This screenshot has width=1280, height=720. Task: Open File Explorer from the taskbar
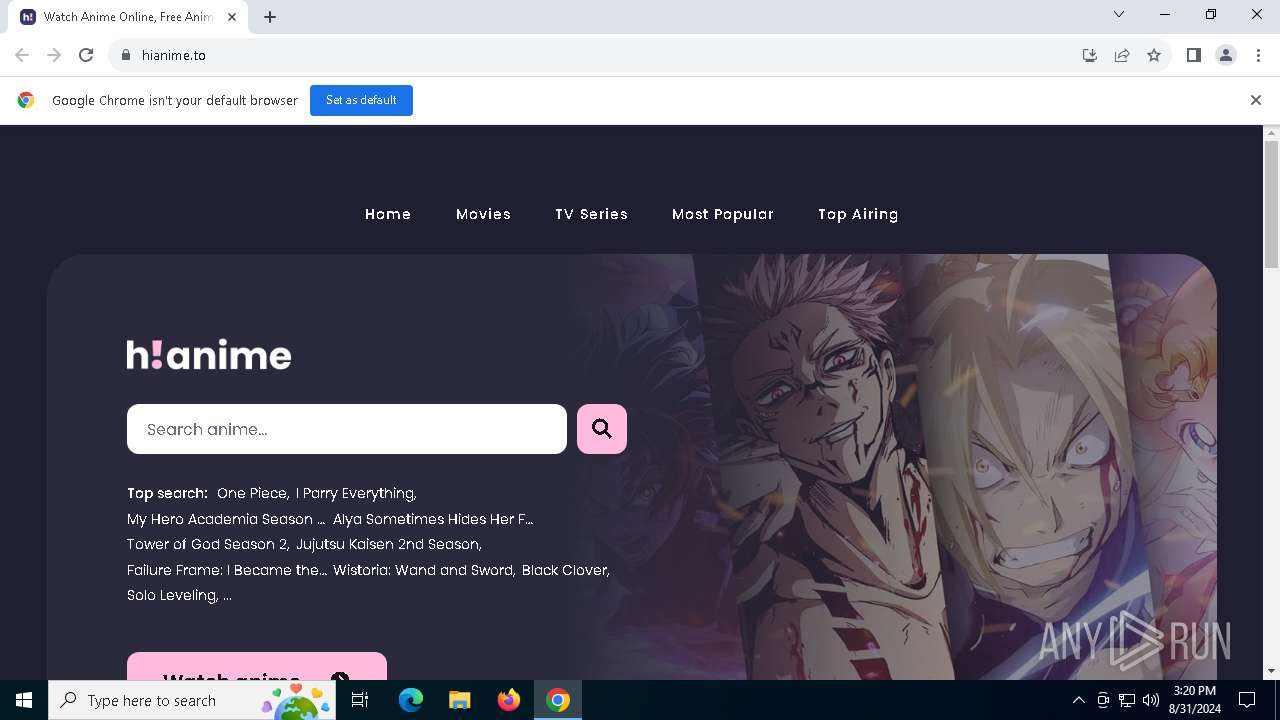(x=460, y=700)
